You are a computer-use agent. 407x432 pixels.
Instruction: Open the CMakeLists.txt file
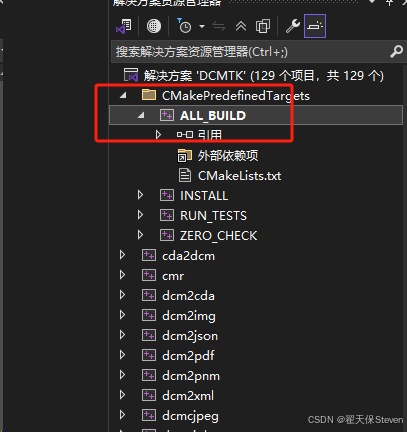(239, 176)
